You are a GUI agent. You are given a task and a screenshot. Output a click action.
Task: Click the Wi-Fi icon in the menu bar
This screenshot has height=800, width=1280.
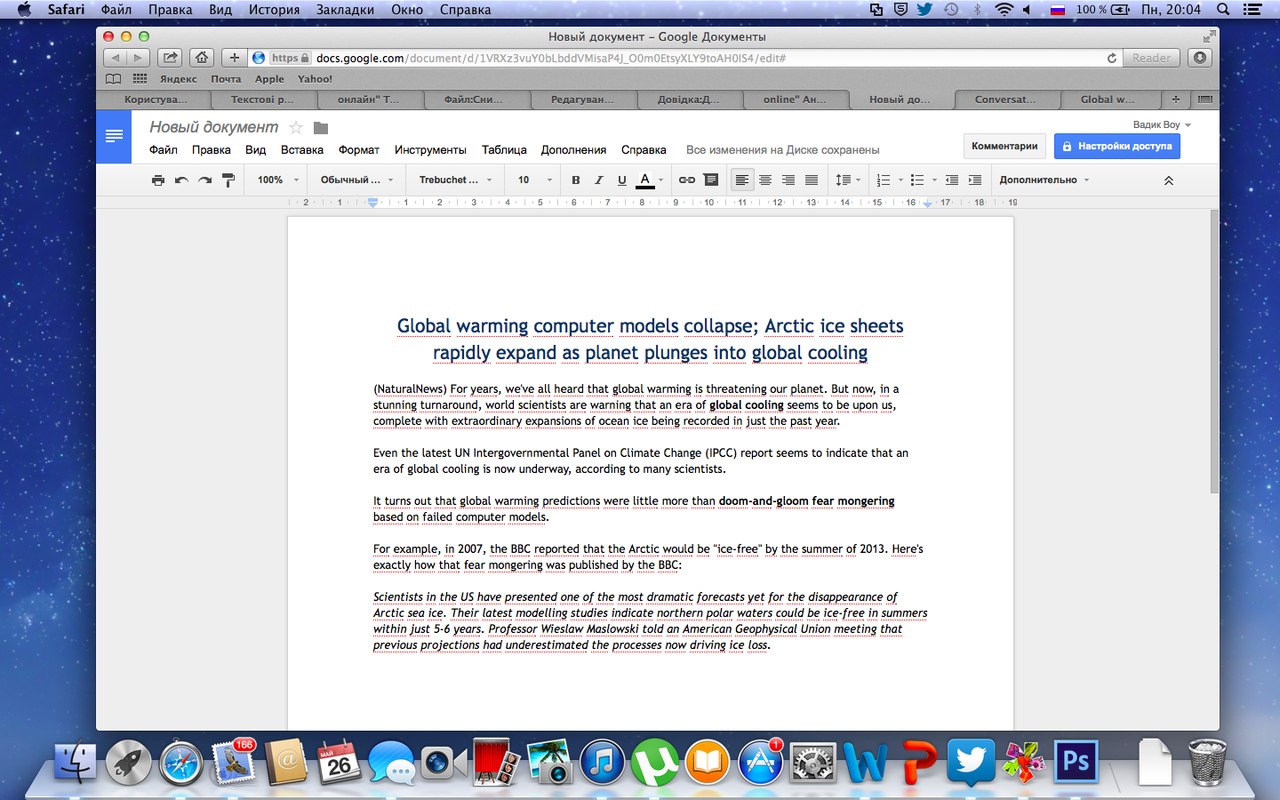click(1003, 10)
